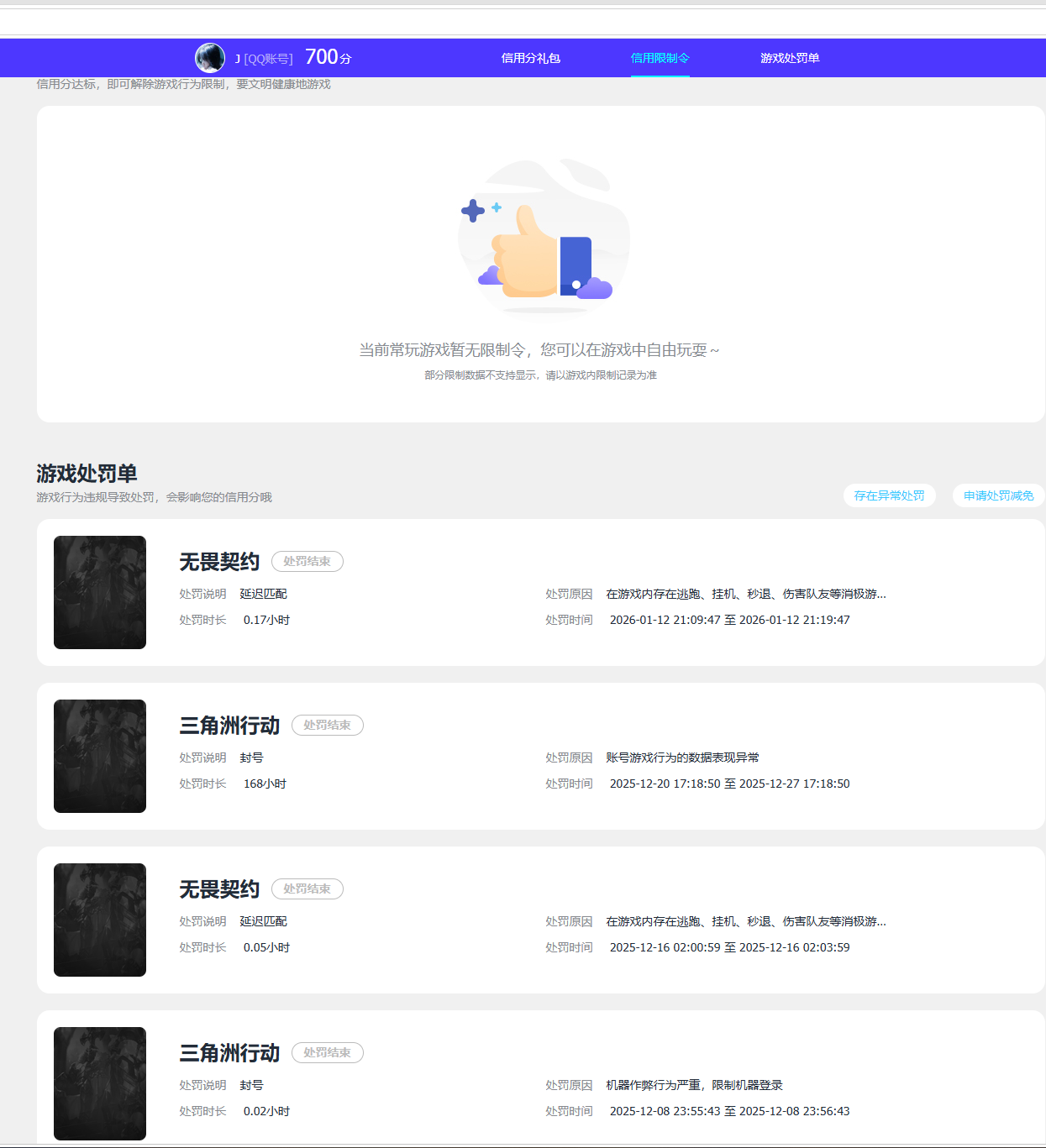Click the [QQ账号] account label
This screenshot has width=1046, height=1148.
pos(268,59)
